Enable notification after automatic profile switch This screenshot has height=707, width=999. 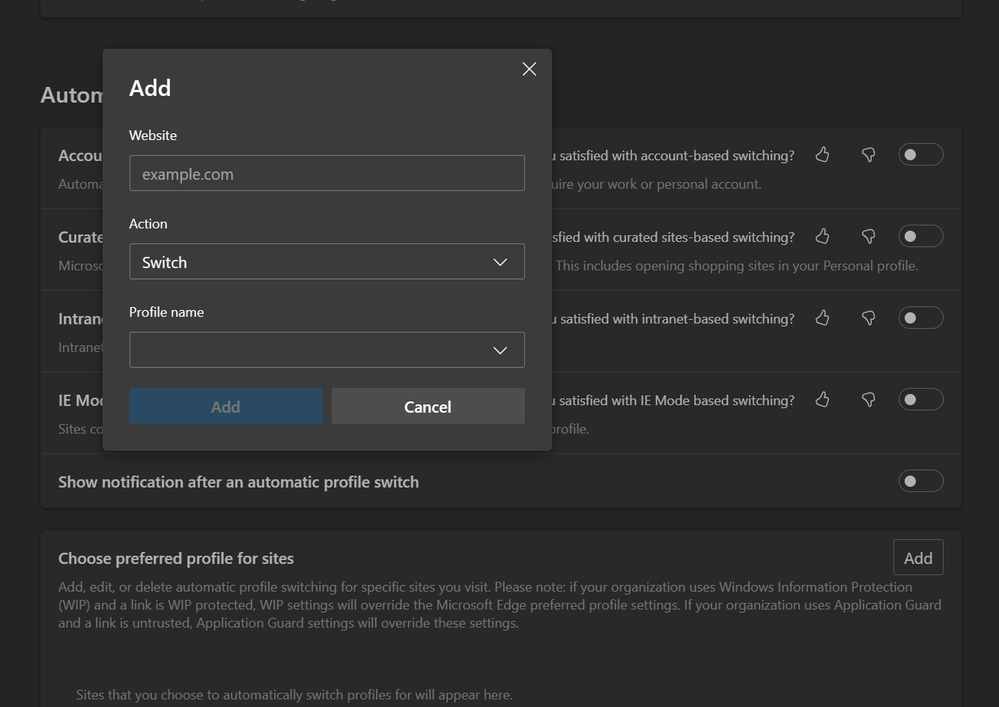click(920, 481)
